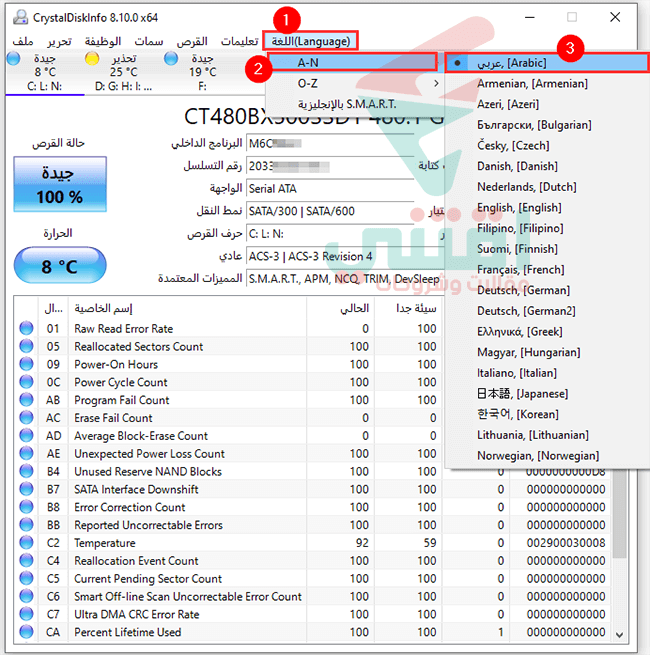Choose Greek from the language list
This screenshot has width=650, height=655.
click(x=547, y=332)
